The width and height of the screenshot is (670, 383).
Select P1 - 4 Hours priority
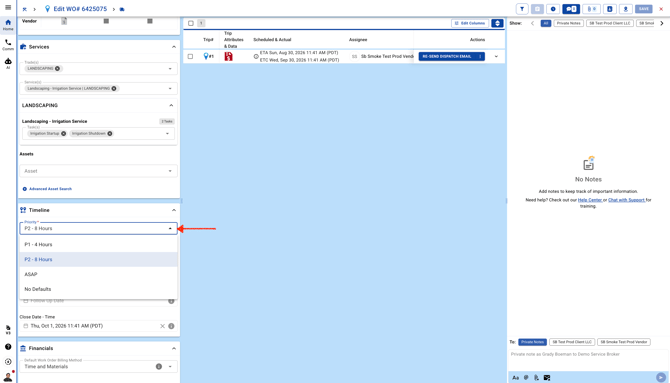98,245
